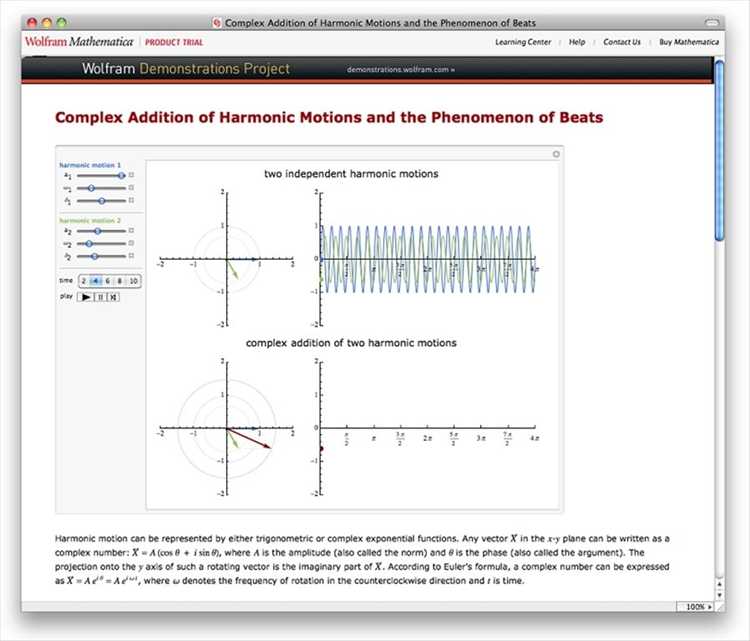
Task: Open the Learning Center link
Action: [x=523, y=42]
